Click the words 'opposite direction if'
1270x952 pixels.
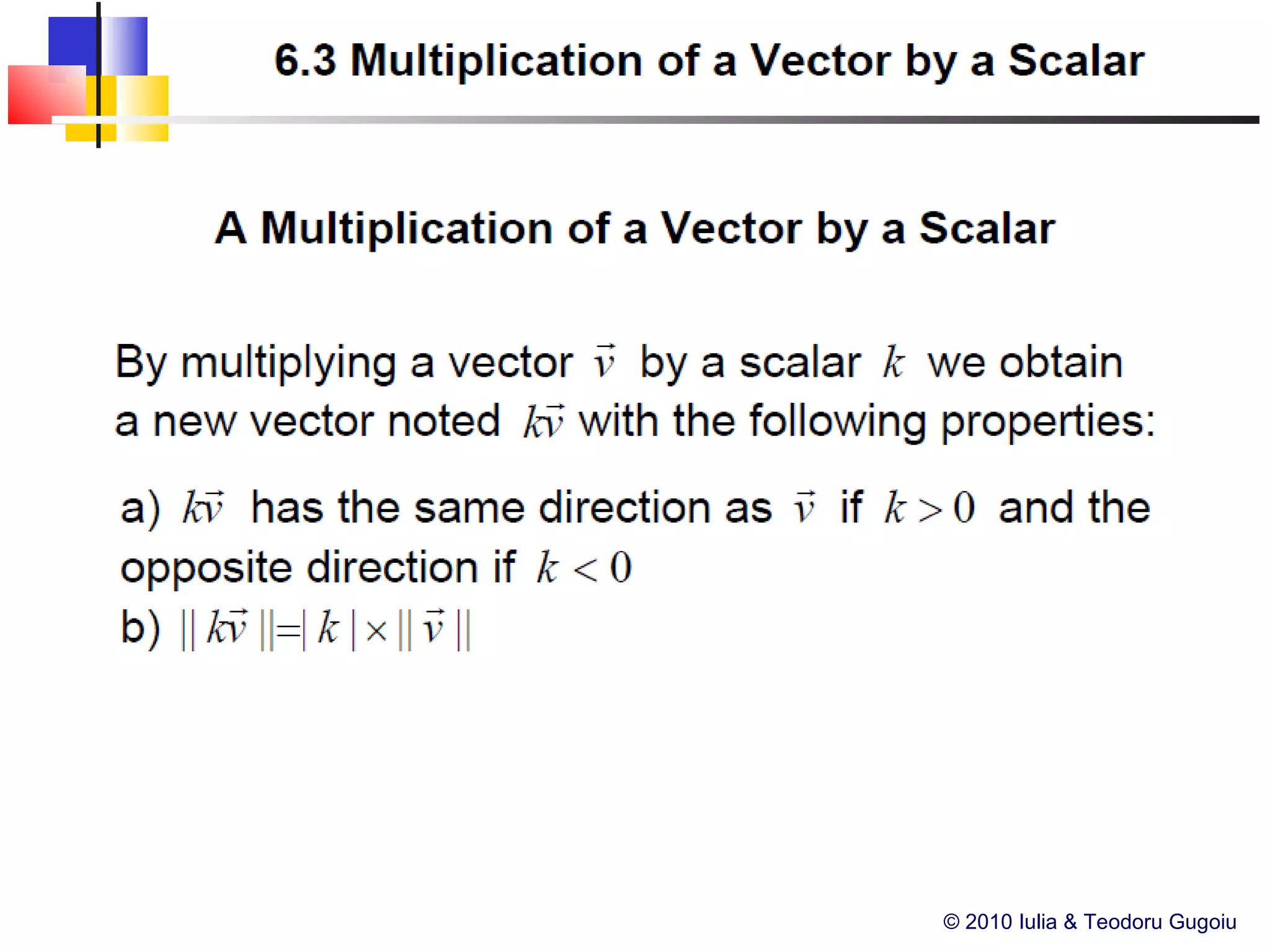click(x=317, y=568)
